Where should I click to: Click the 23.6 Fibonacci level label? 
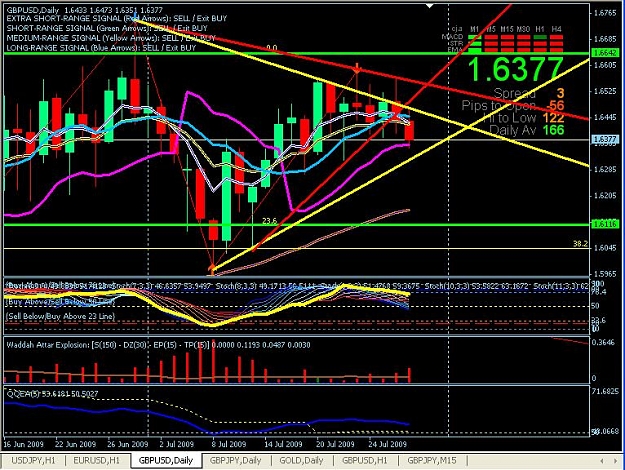[x=269, y=220]
